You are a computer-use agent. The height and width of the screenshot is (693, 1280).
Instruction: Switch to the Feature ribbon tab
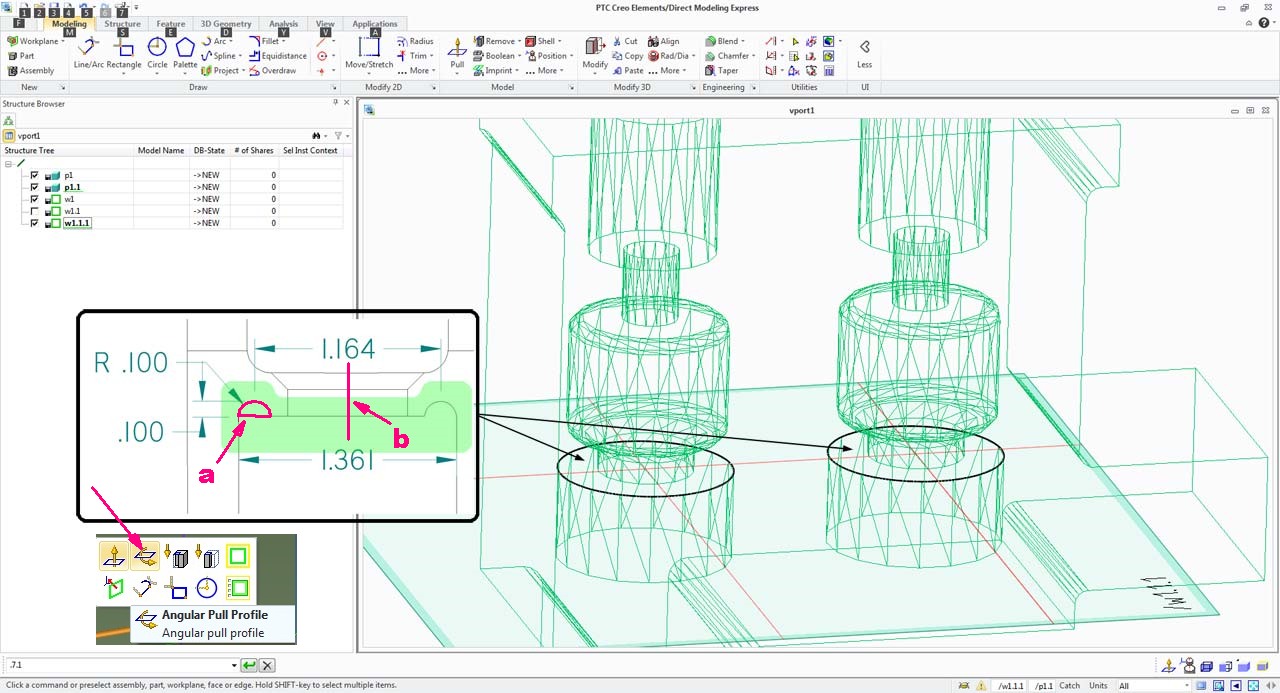coord(171,23)
